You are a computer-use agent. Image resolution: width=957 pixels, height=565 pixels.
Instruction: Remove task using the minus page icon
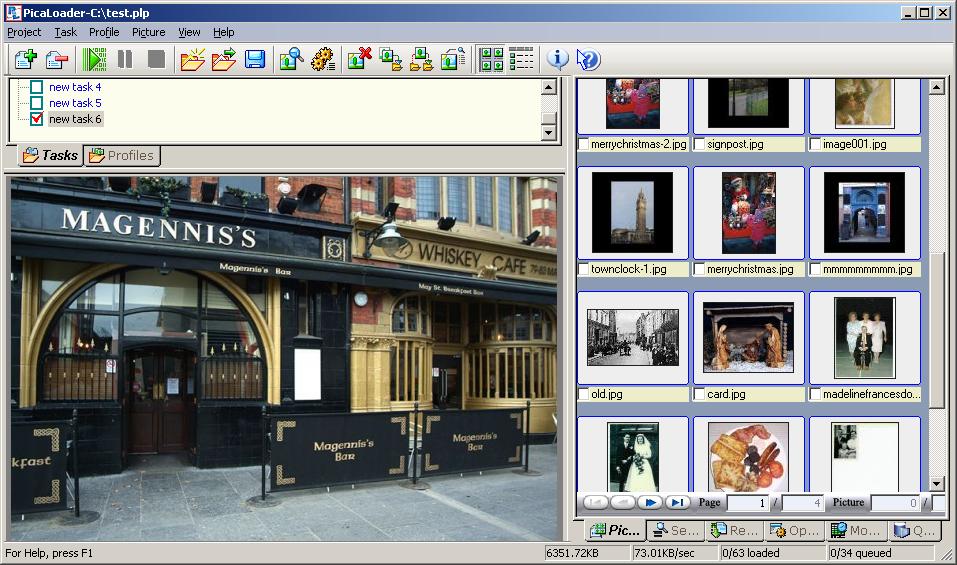[x=57, y=59]
